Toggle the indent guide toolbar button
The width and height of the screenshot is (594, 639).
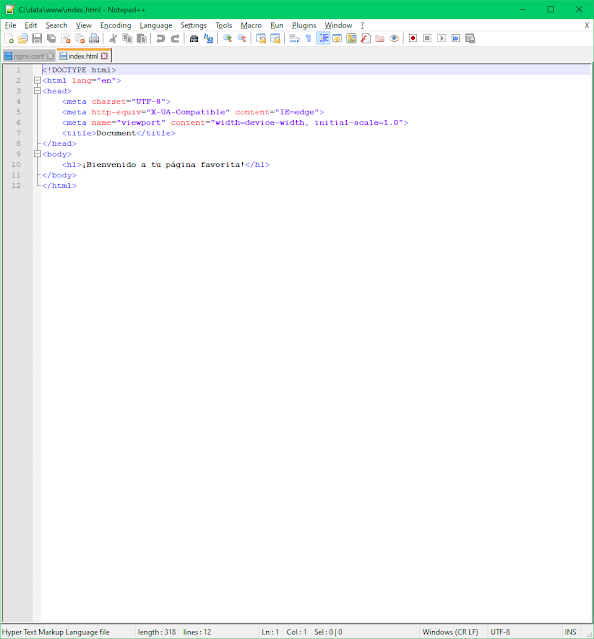(x=323, y=39)
